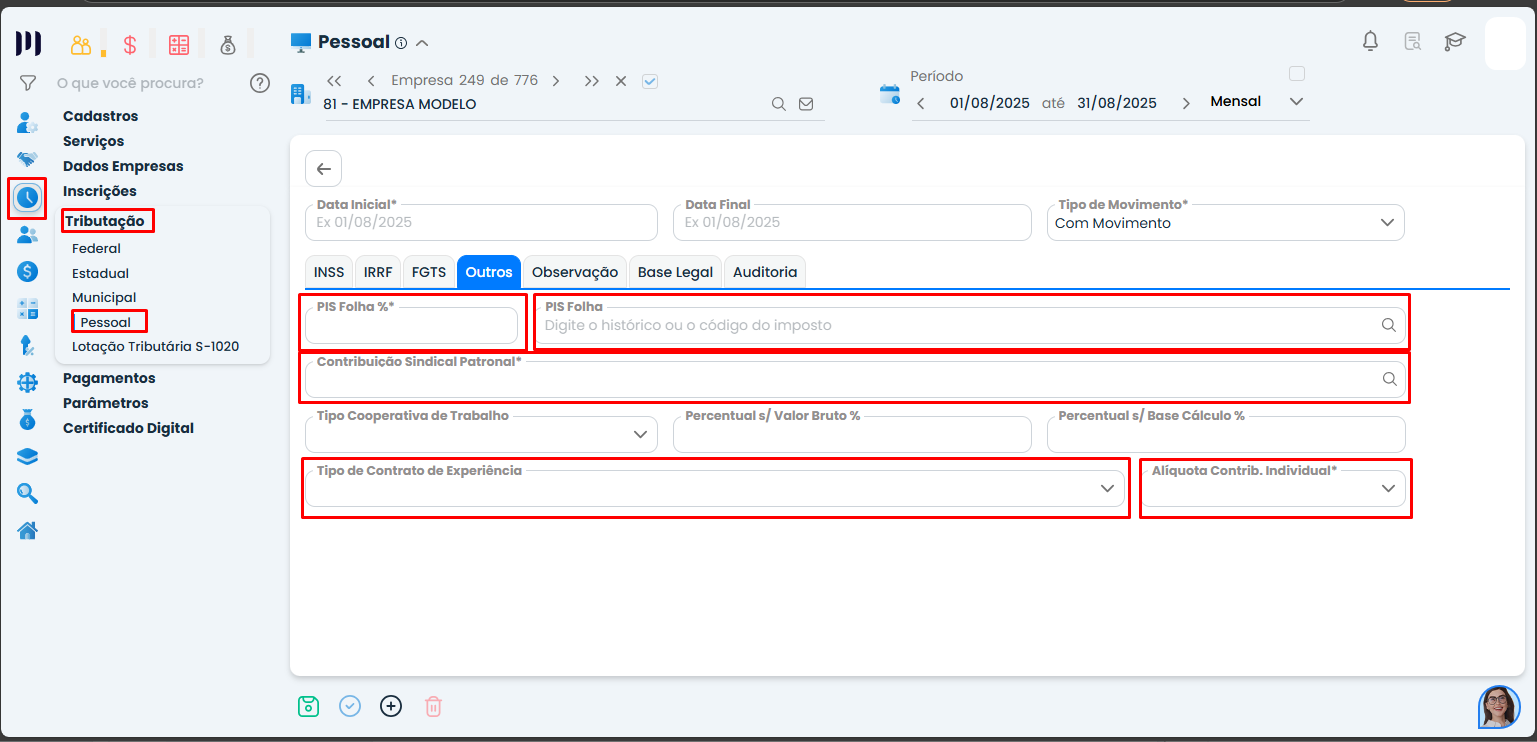1537x742 pixels.
Task: Click the home icon in left sidebar
Action: [x=28, y=530]
